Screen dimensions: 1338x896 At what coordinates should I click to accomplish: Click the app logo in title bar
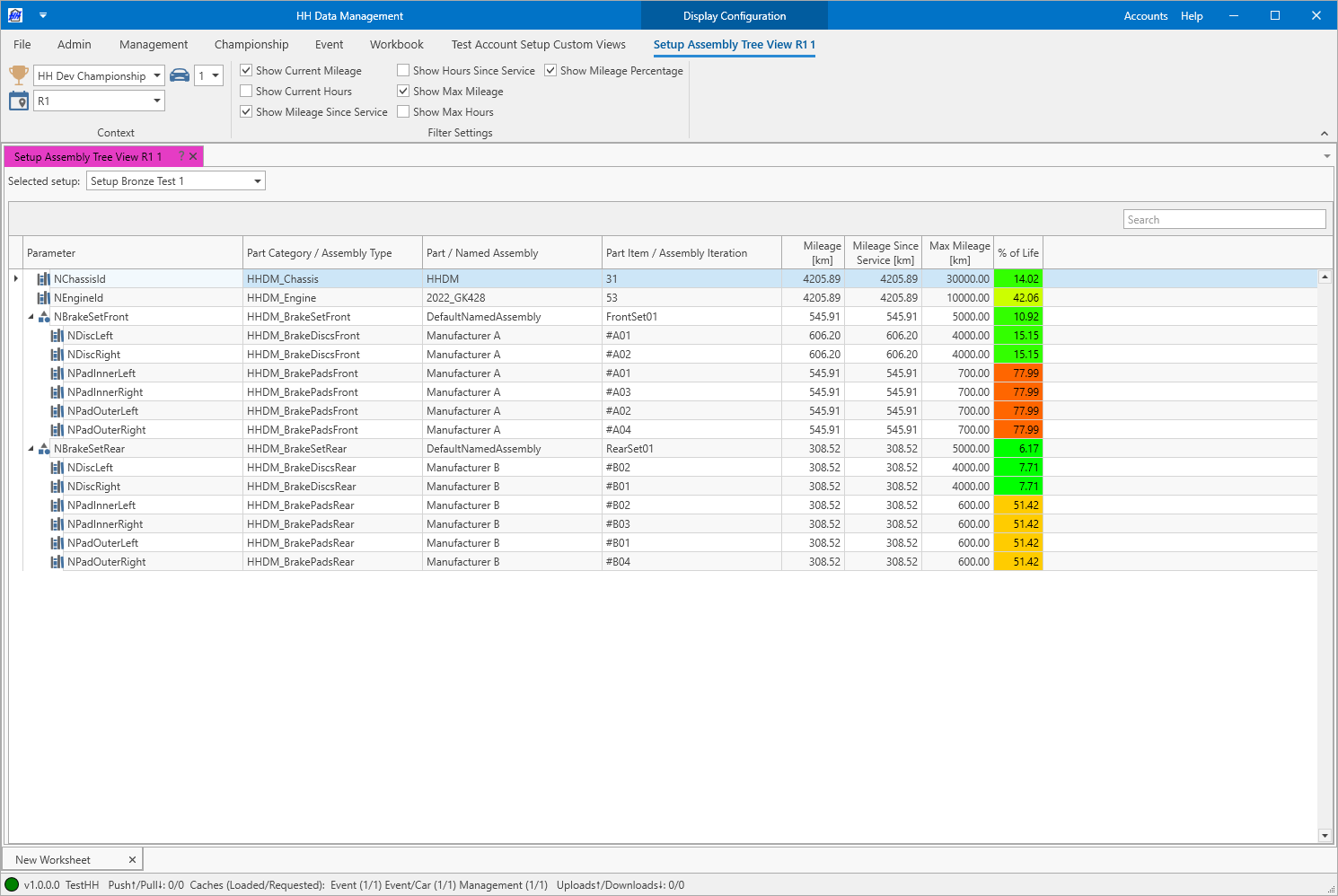pyautogui.click(x=15, y=15)
